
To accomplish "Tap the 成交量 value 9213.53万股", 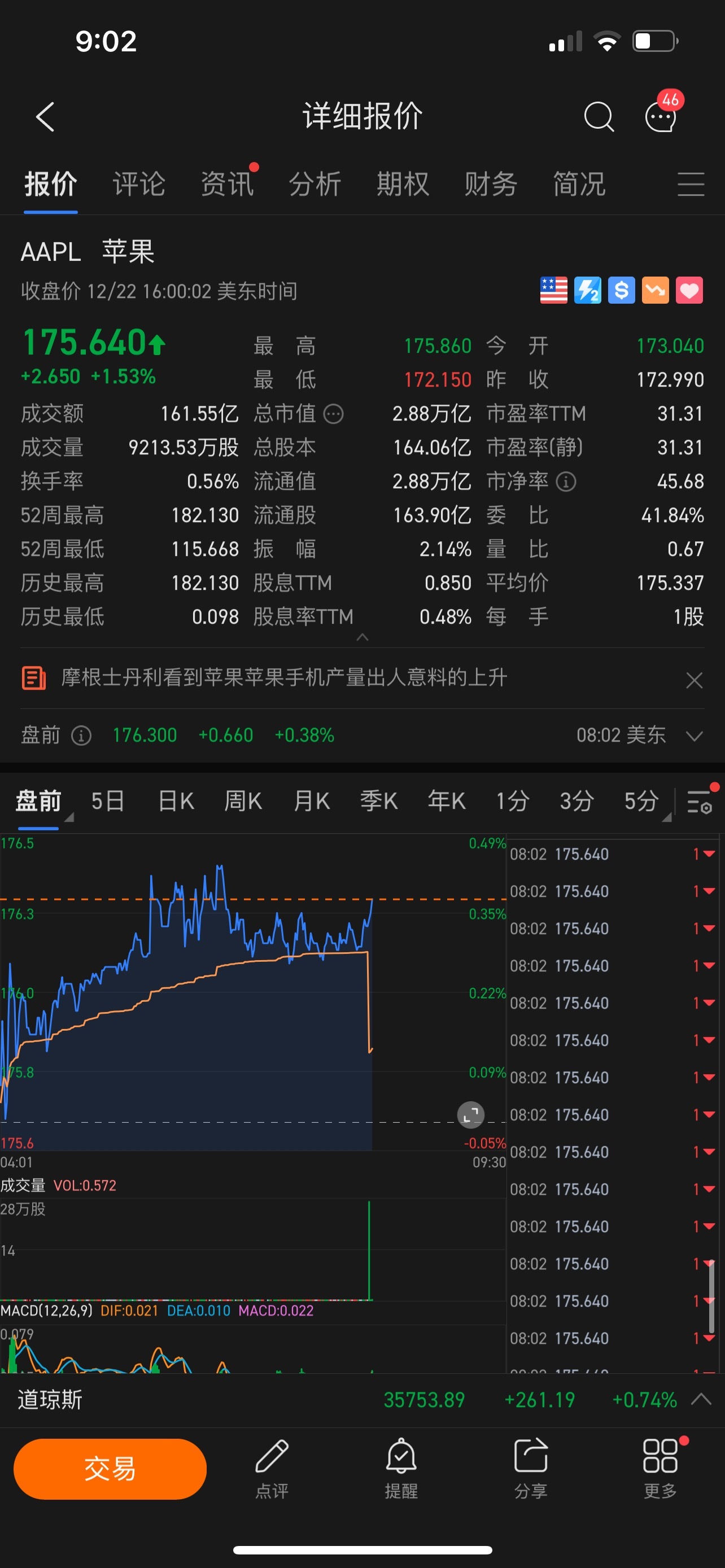I will pos(184,448).
